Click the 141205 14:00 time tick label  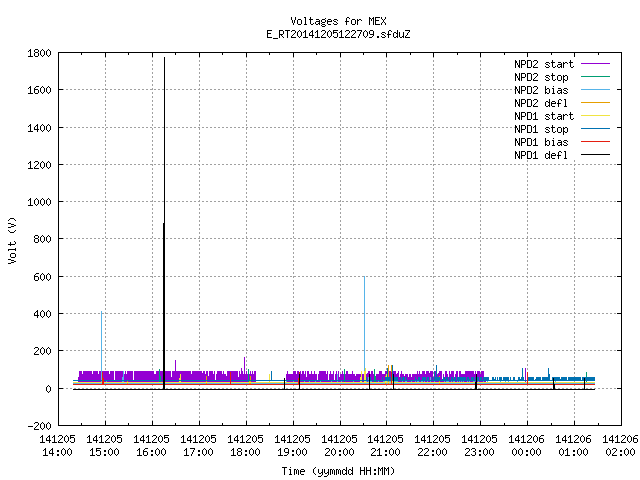point(58,446)
